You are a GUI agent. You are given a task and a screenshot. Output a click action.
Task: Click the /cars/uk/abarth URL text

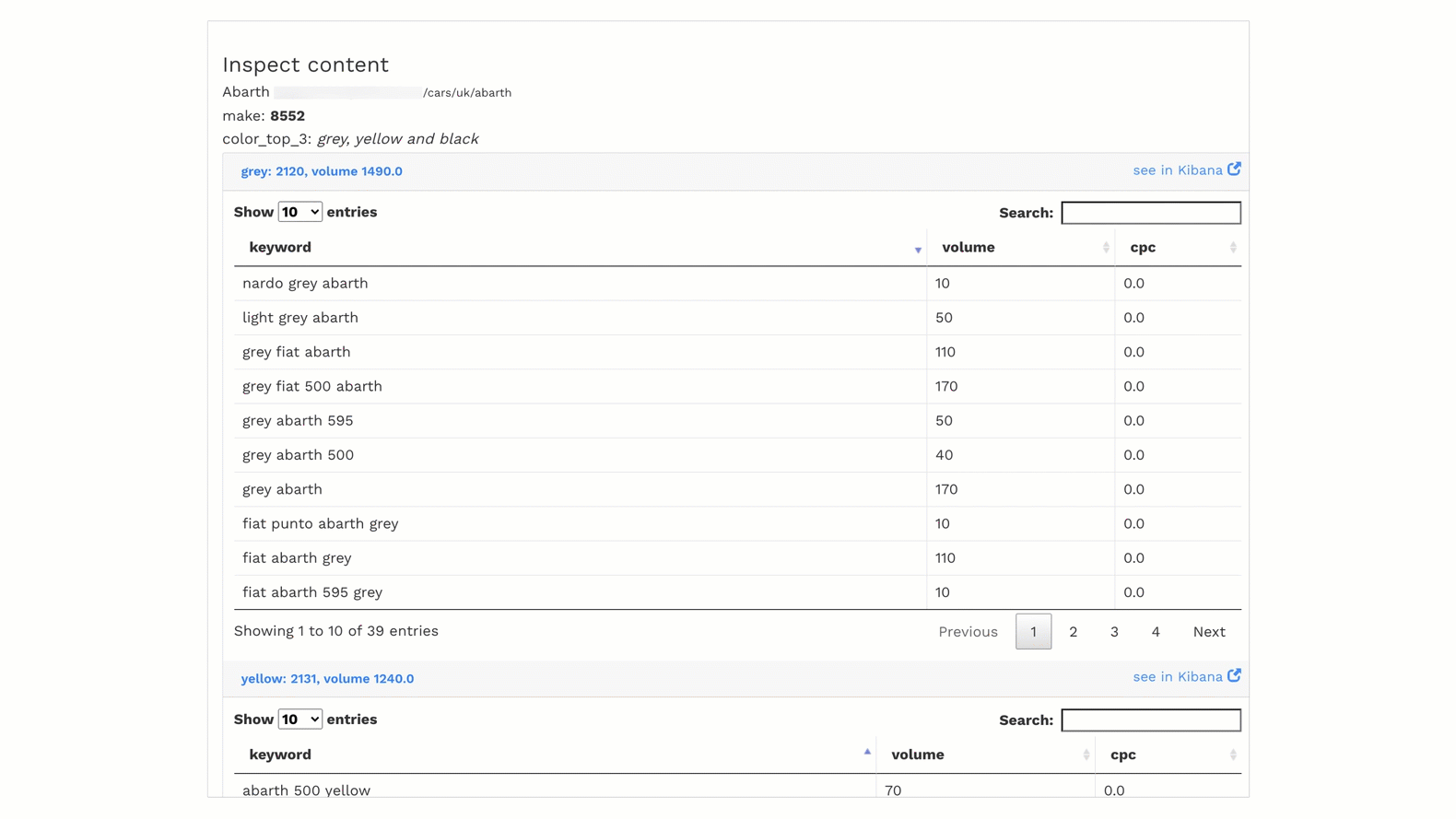pyautogui.click(x=467, y=93)
